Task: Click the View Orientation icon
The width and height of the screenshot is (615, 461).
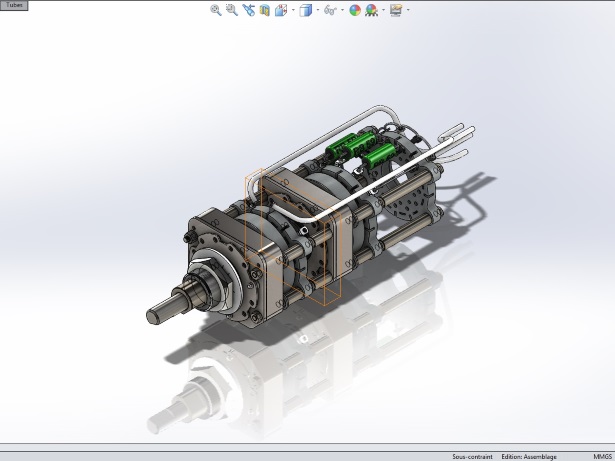Action: (280, 11)
